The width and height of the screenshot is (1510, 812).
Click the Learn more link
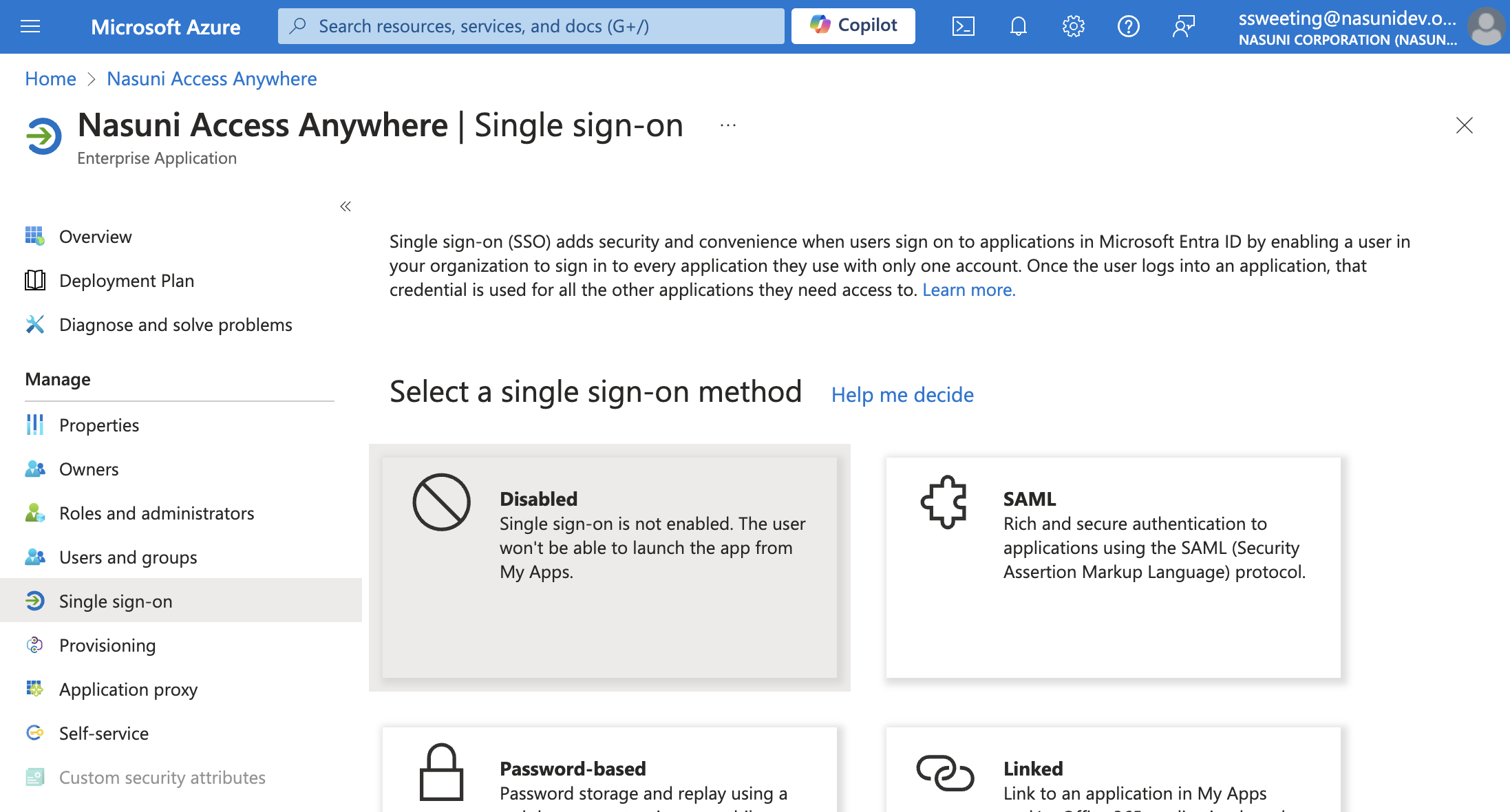[968, 290]
